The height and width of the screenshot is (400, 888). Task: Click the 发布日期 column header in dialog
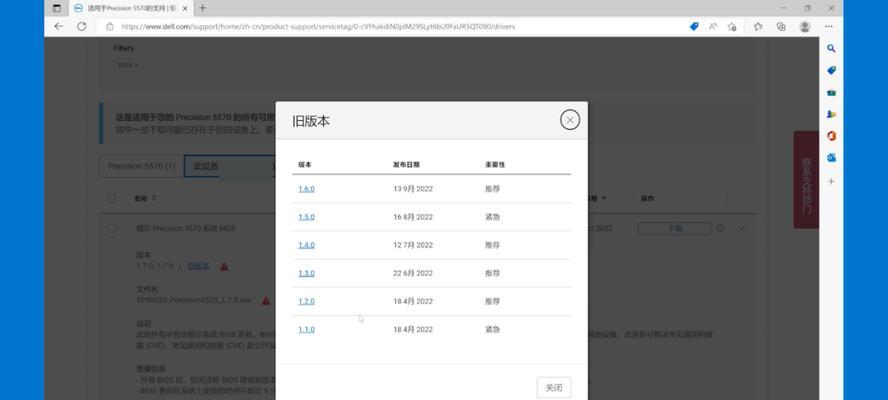tap(406, 165)
